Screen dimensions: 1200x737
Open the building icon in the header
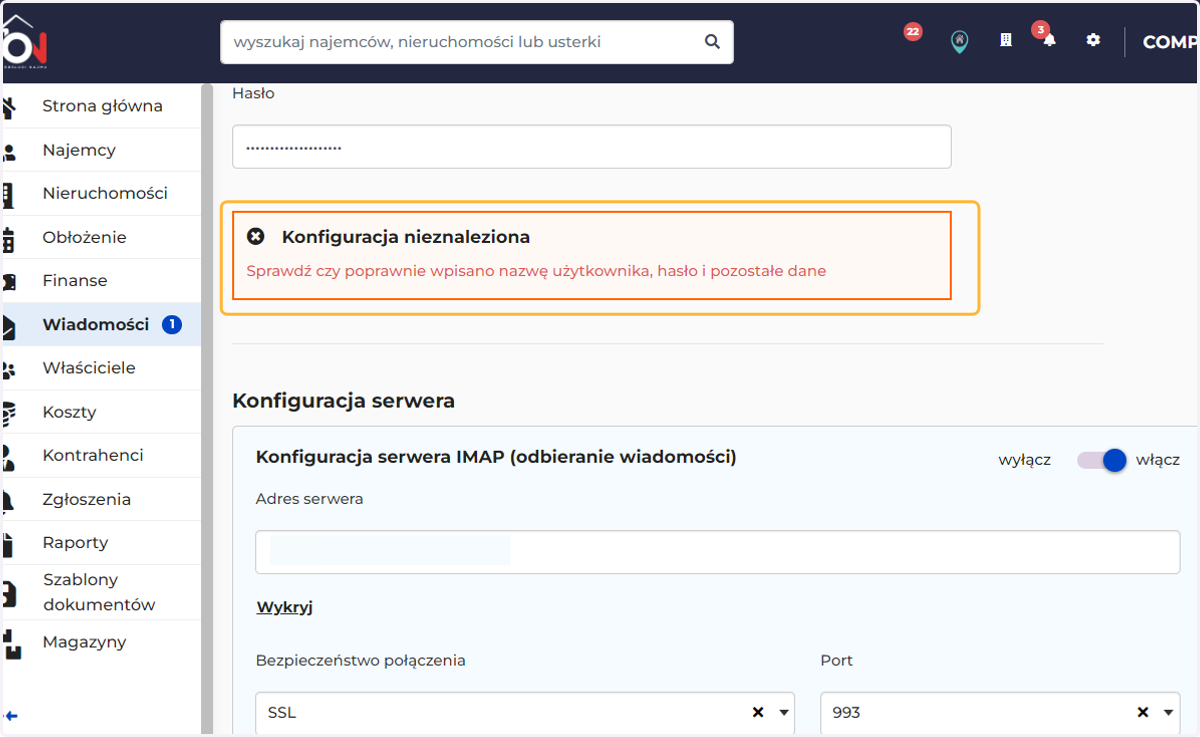click(1006, 40)
